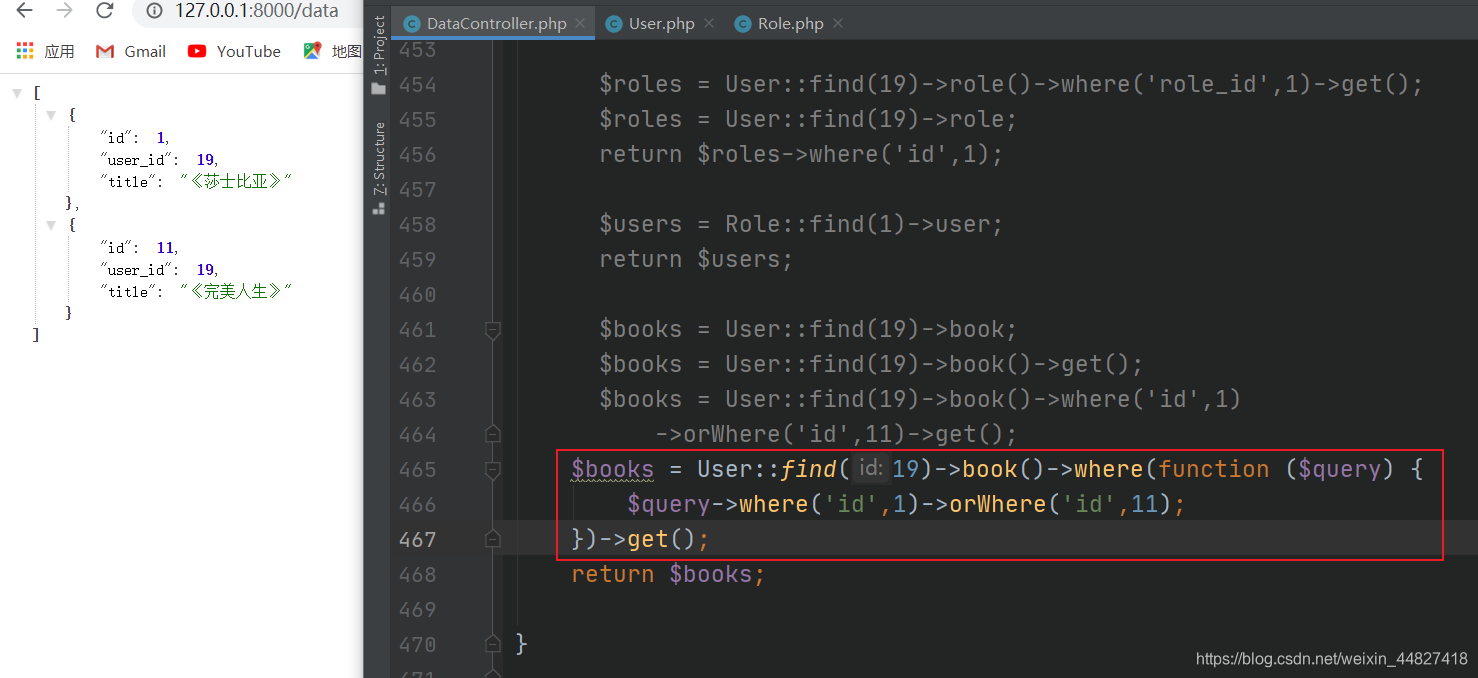Open the Gmail bookmark

tap(131, 51)
